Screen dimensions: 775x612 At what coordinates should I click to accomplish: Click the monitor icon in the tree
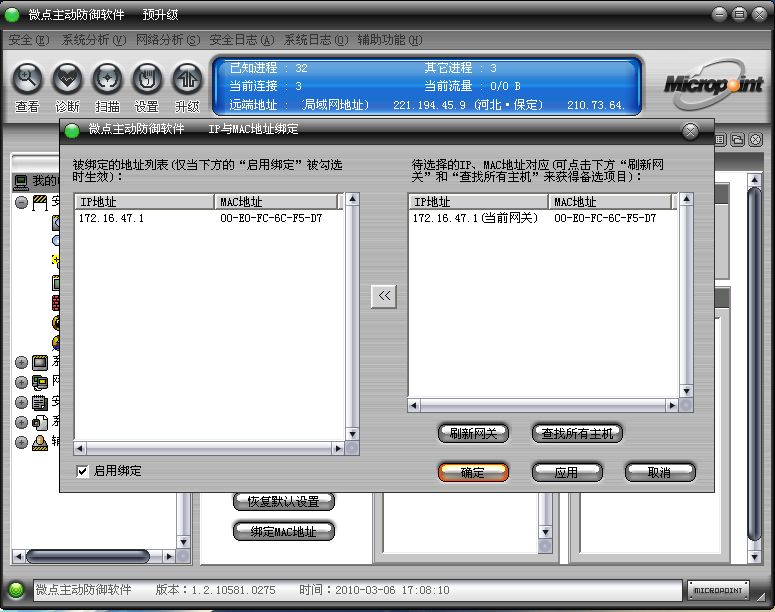pyautogui.click(x=40, y=362)
